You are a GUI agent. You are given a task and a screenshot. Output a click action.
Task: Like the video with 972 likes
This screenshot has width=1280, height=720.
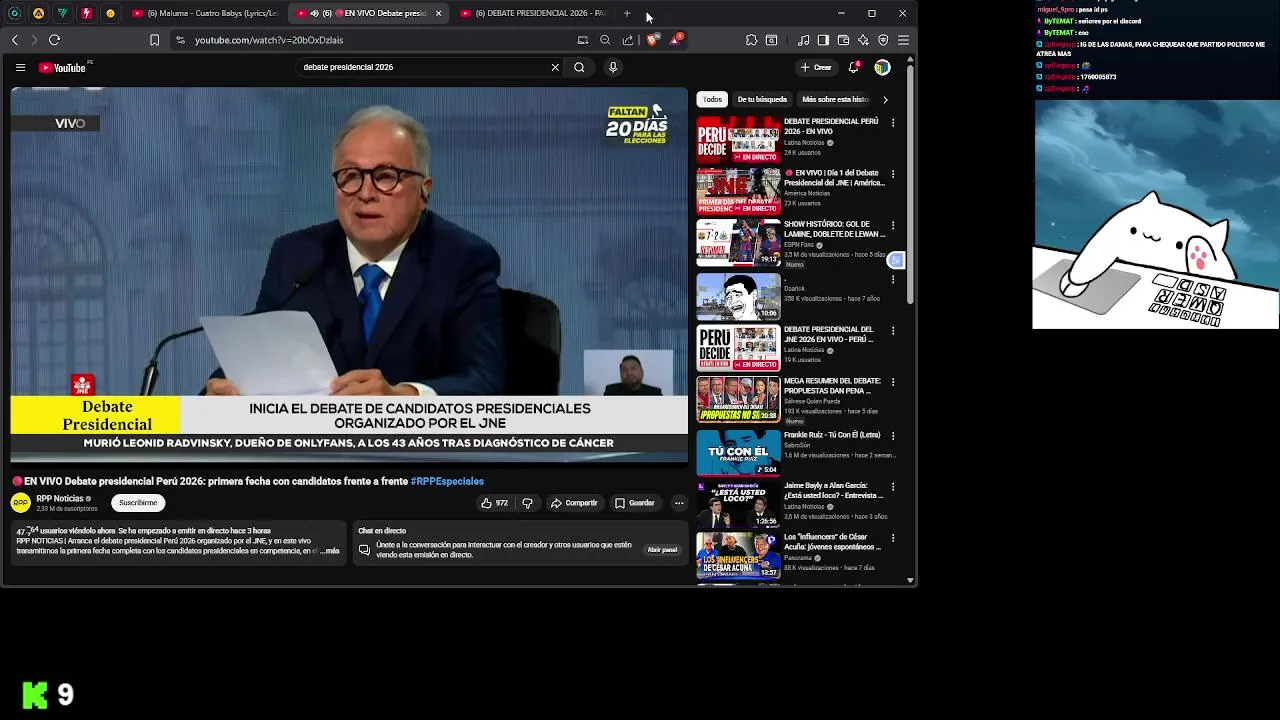(494, 503)
